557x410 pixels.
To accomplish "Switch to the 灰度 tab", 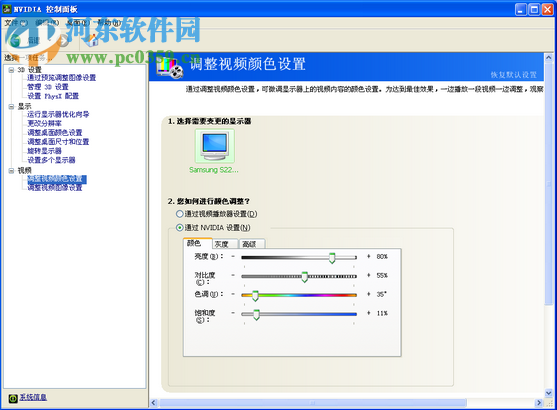I will point(225,244).
